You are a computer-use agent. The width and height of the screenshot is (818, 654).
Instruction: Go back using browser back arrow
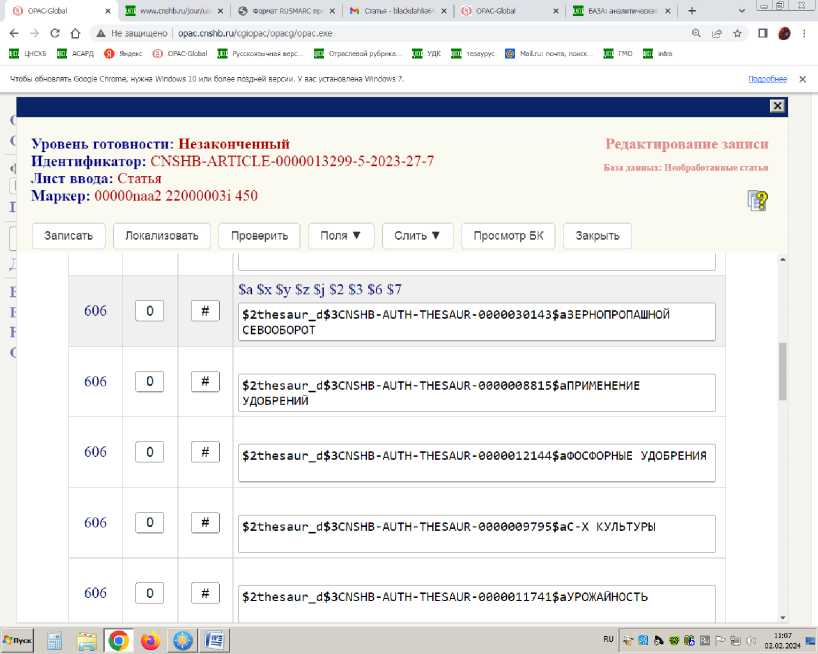coord(14,33)
